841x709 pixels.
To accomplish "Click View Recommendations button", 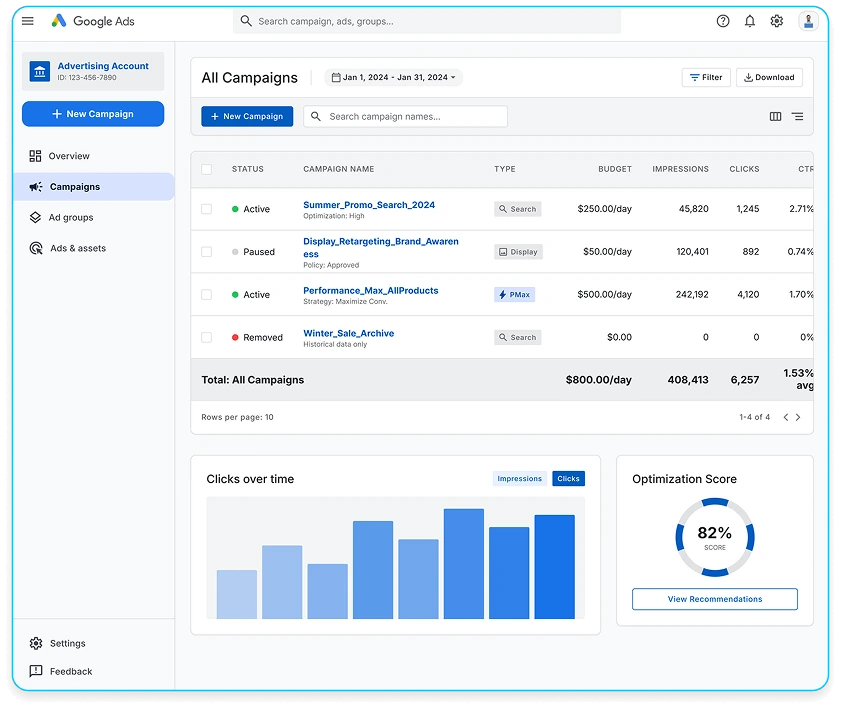I will 714,599.
